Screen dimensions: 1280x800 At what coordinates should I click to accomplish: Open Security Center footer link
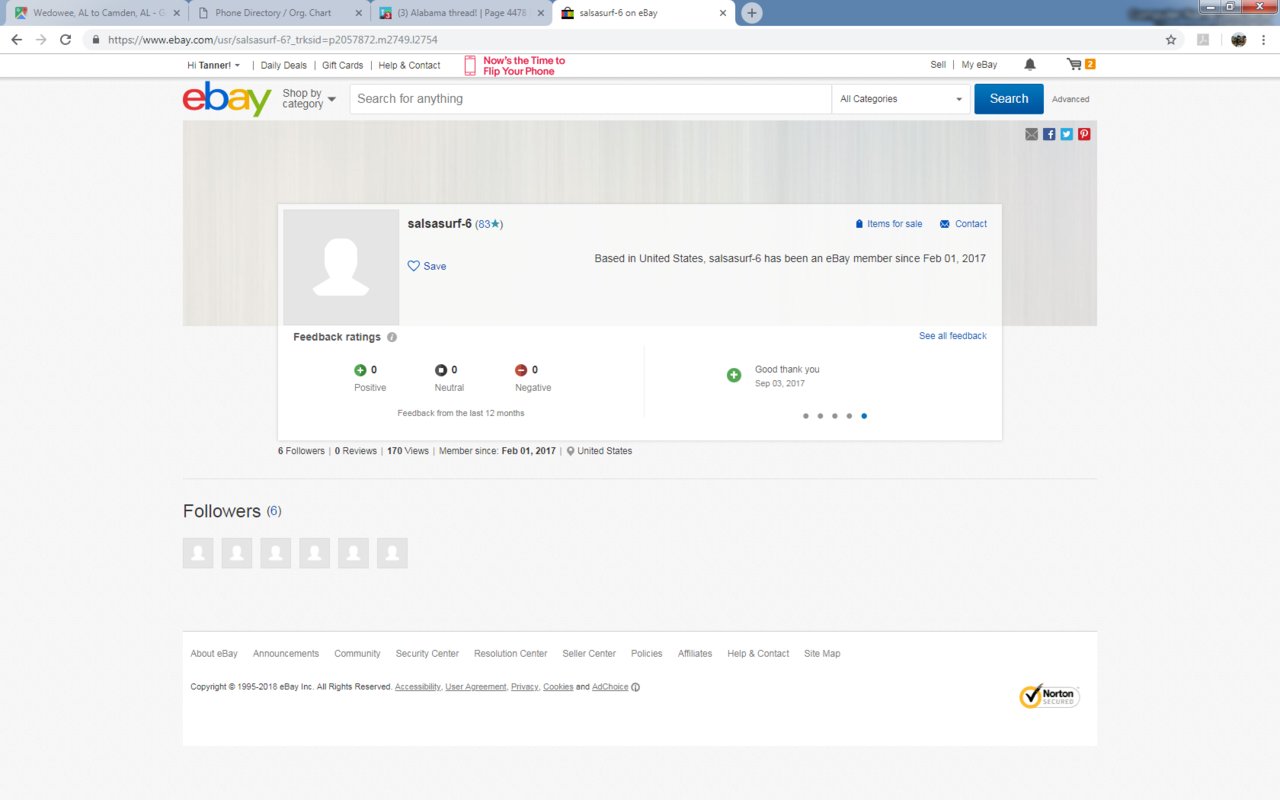[427, 654]
